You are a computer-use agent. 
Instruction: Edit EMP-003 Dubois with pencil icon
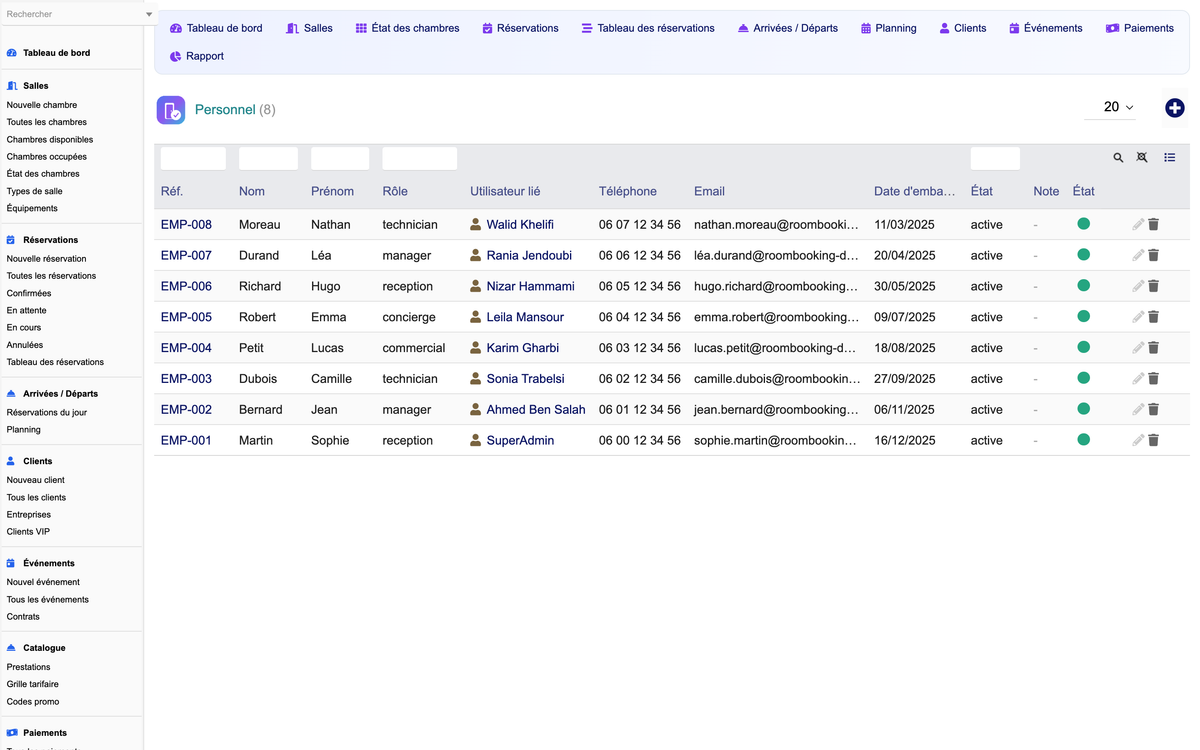(x=1138, y=379)
